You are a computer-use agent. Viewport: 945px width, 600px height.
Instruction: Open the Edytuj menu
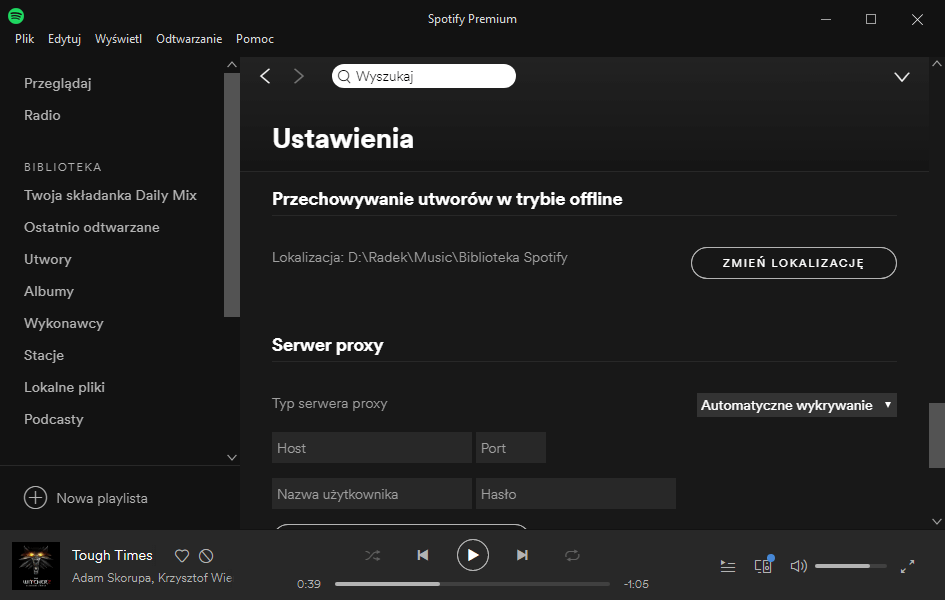pos(64,39)
